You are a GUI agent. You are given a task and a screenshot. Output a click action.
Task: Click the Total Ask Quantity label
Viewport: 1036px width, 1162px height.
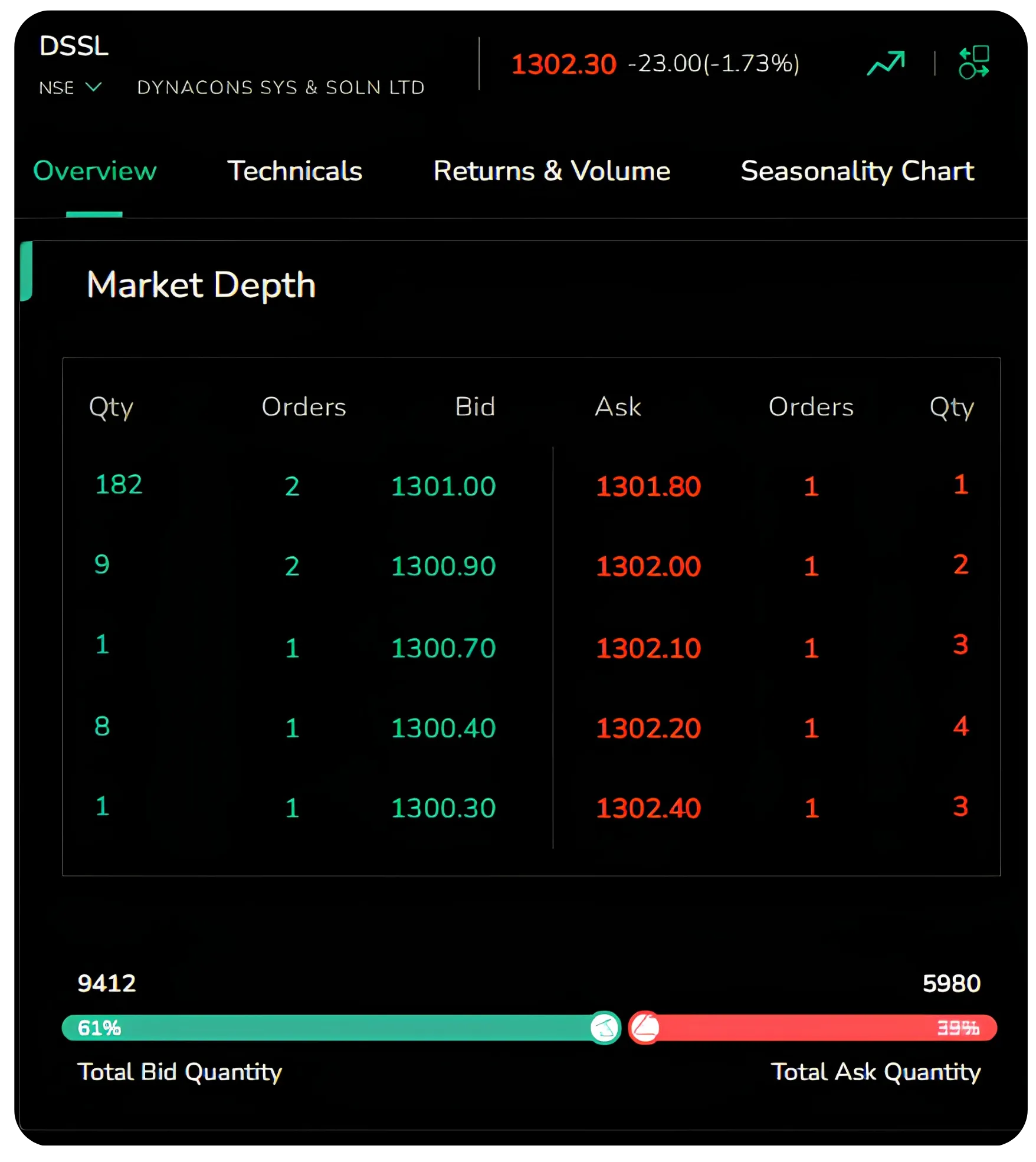coord(876,1073)
